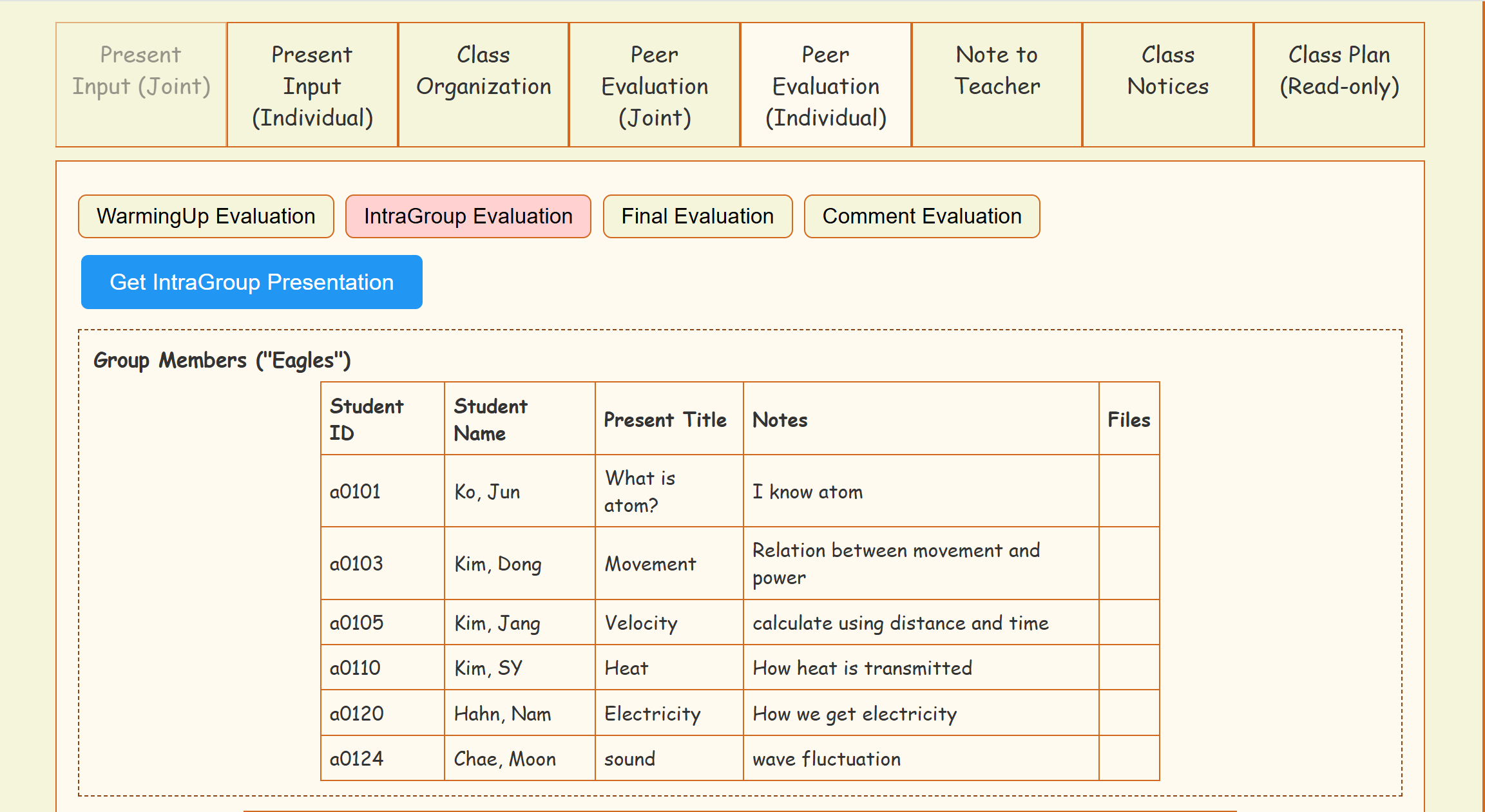1485x812 pixels.
Task: Click the Files column header
Action: pyautogui.click(x=1128, y=420)
